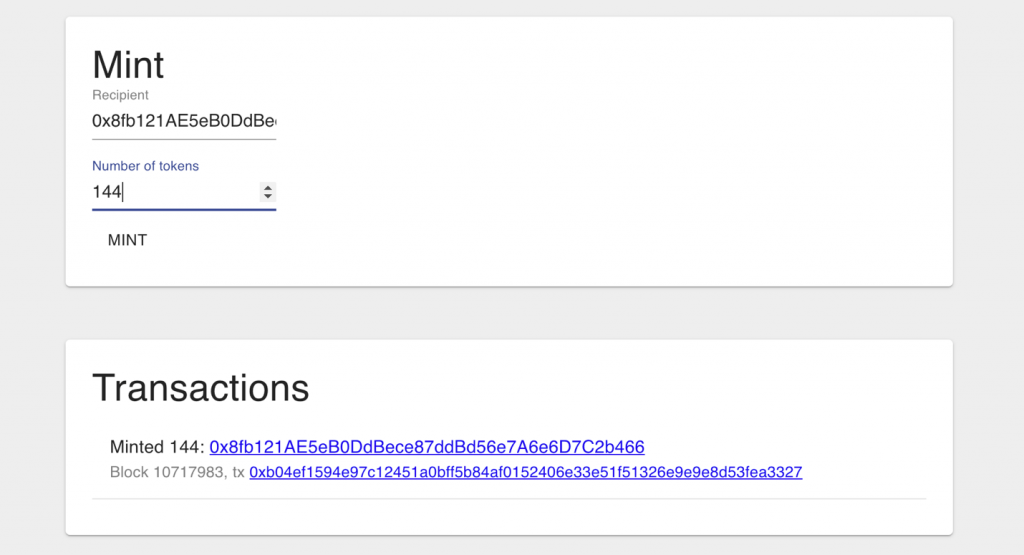
Task: Click the Block 10717983 text
Action: 168,472
